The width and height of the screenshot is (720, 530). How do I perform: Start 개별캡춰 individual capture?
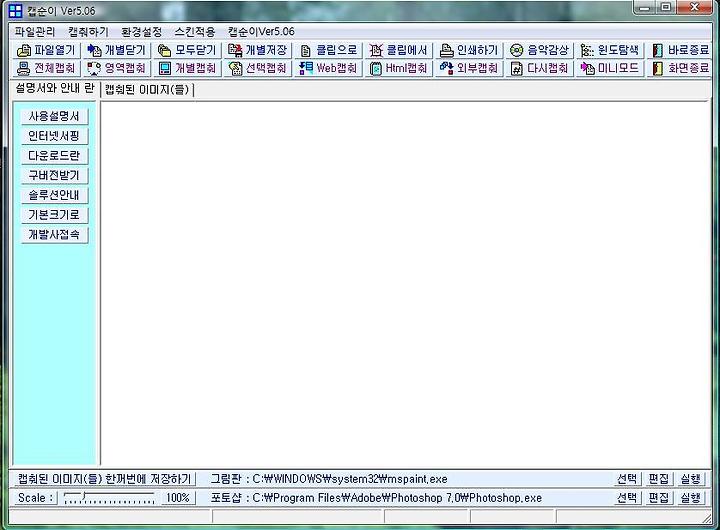click(187, 68)
